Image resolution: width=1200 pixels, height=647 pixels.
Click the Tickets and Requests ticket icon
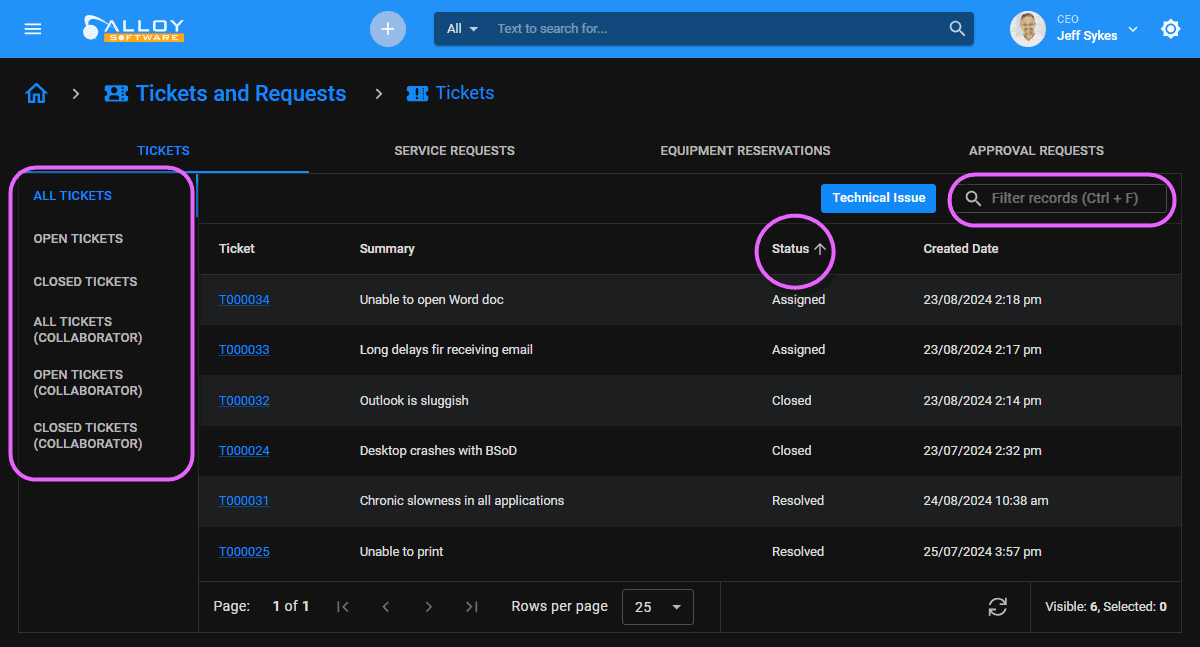116,94
